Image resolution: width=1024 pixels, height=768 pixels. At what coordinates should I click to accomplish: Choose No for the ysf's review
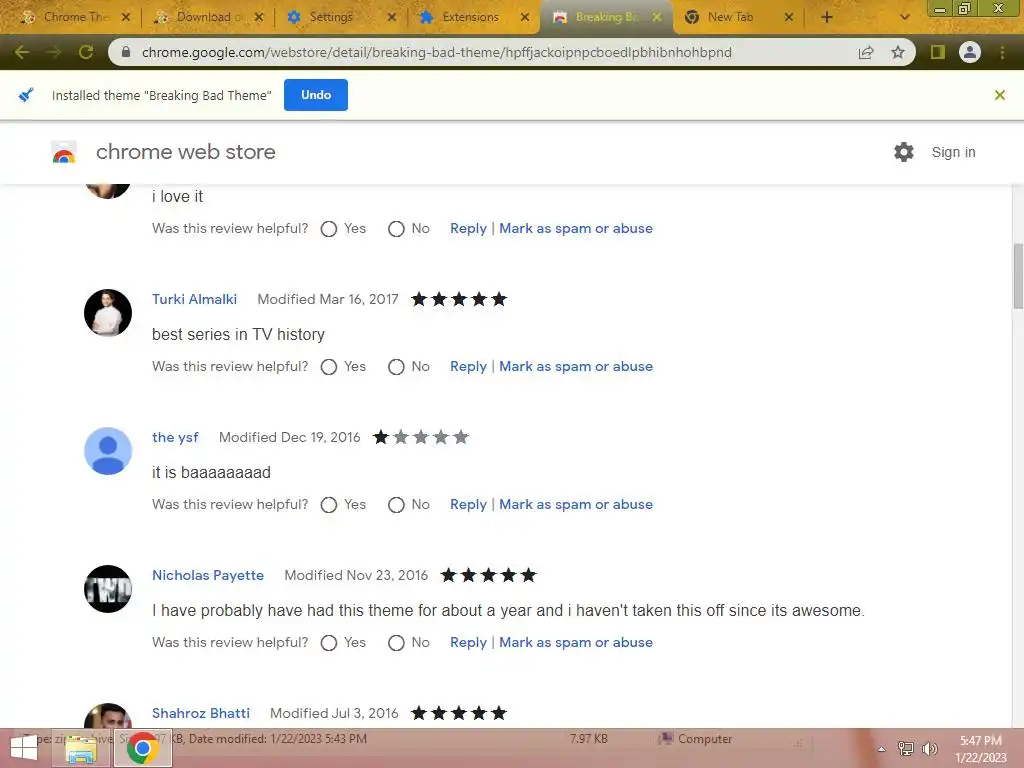click(x=396, y=505)
